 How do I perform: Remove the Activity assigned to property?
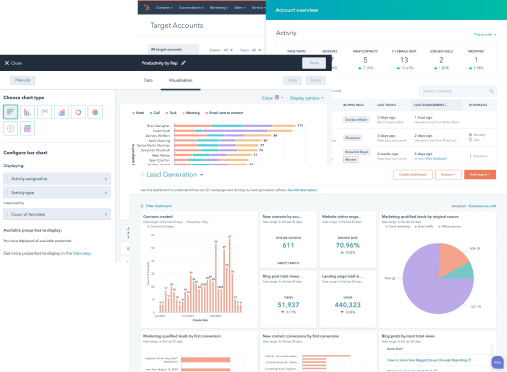pyautogui.click(x=106, y=179)
